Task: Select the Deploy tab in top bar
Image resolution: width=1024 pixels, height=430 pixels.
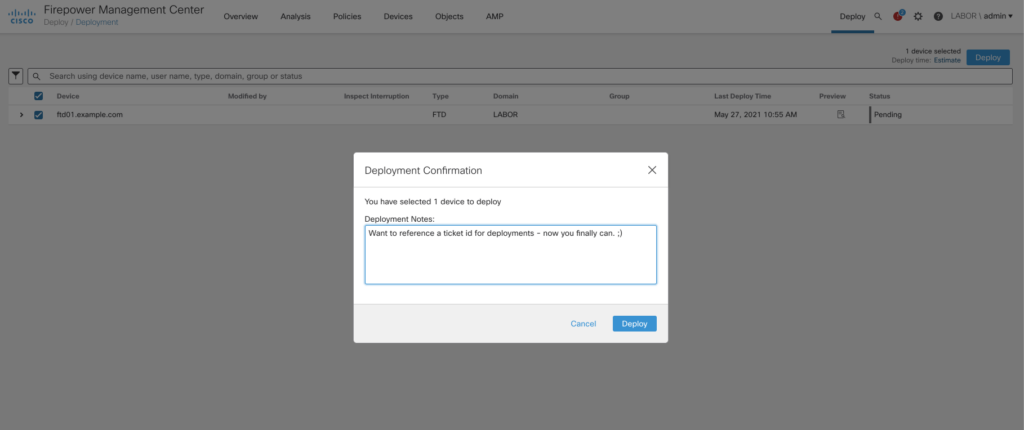Action: [x=852, y=16]
